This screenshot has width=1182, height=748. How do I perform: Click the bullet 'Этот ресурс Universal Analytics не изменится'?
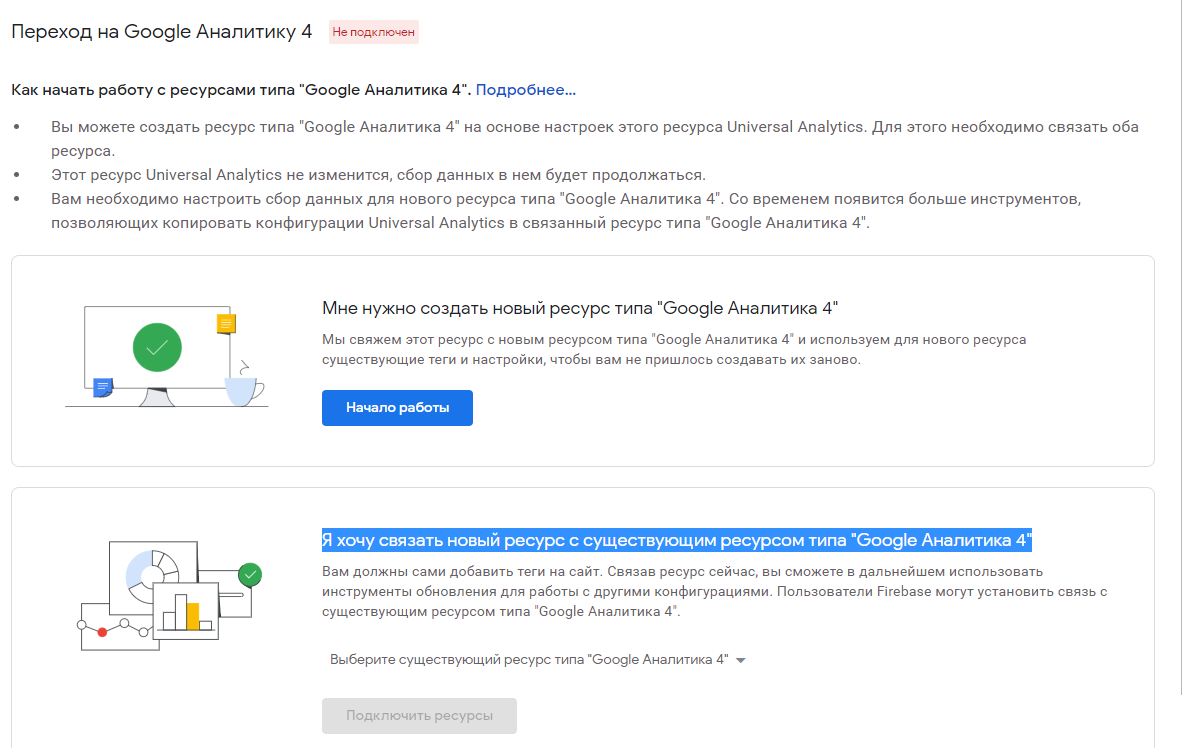378,174
